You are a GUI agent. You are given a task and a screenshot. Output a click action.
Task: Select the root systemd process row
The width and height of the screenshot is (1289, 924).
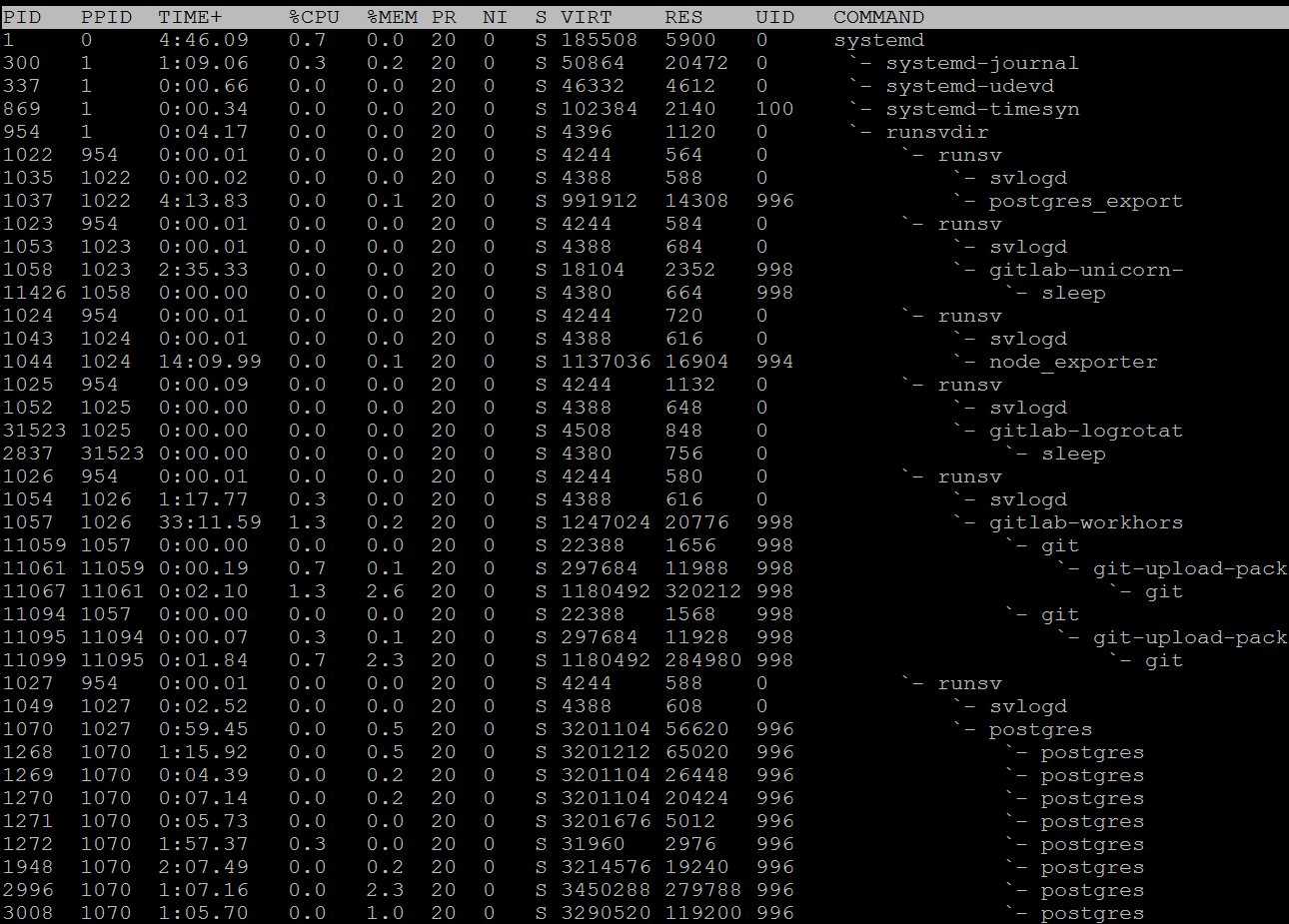(x=878, y=40)
